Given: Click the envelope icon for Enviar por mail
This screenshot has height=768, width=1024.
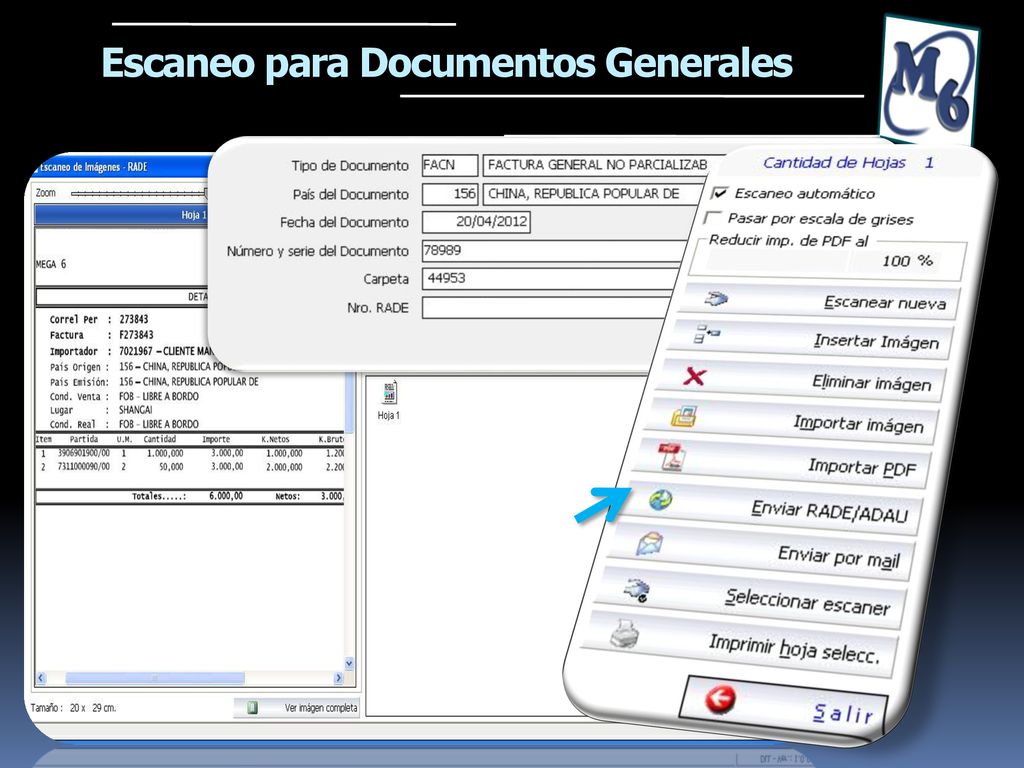Looking at the screenshot, I should point(649,543).
